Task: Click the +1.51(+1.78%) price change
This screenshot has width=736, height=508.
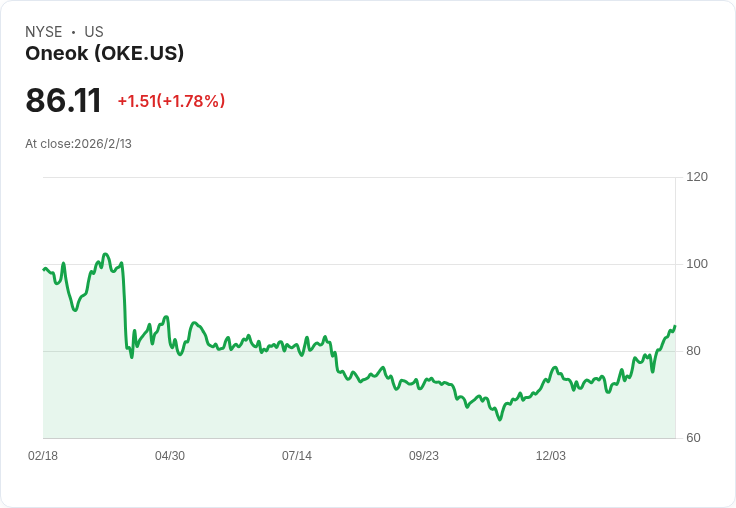Action: 171,101
